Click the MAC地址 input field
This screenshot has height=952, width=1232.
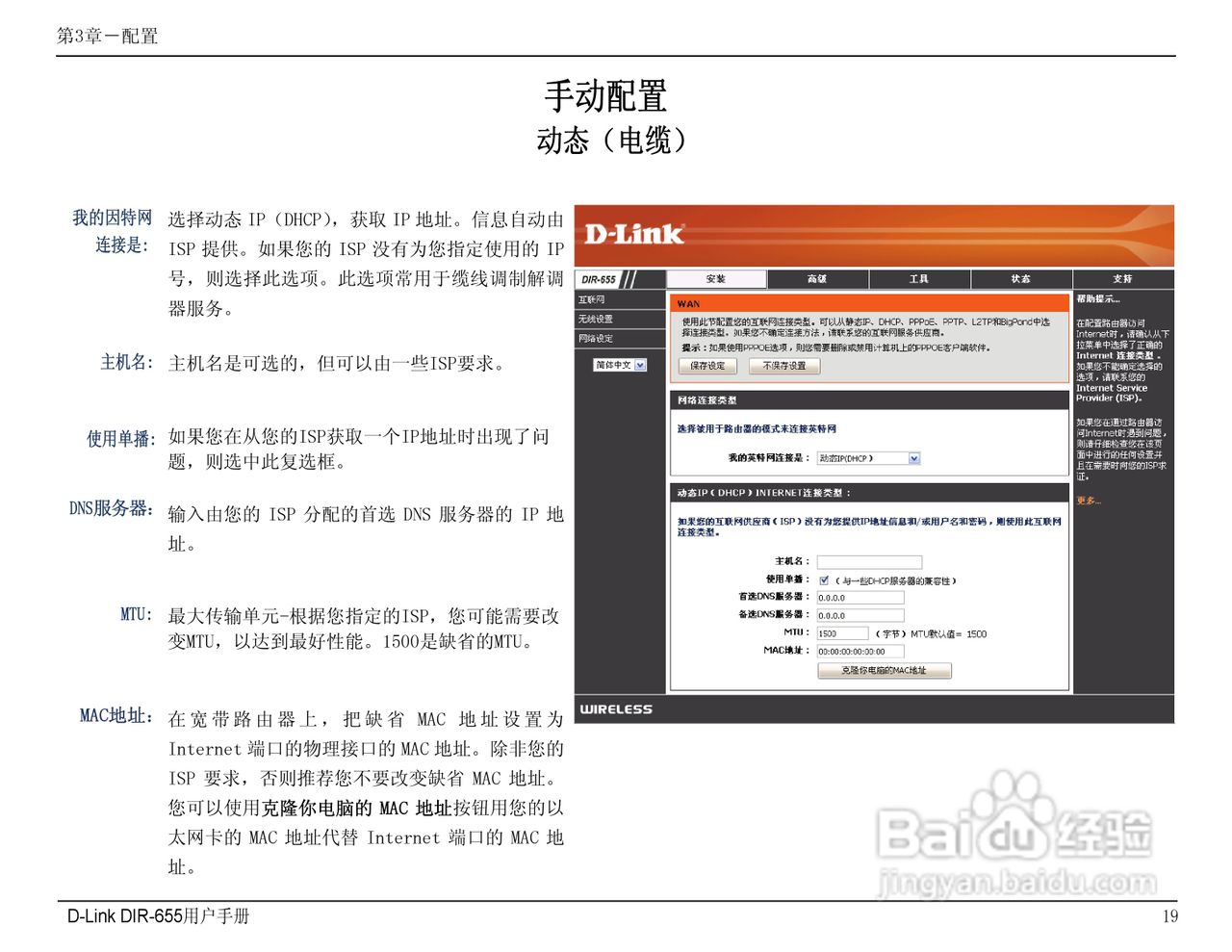point(860,652)
